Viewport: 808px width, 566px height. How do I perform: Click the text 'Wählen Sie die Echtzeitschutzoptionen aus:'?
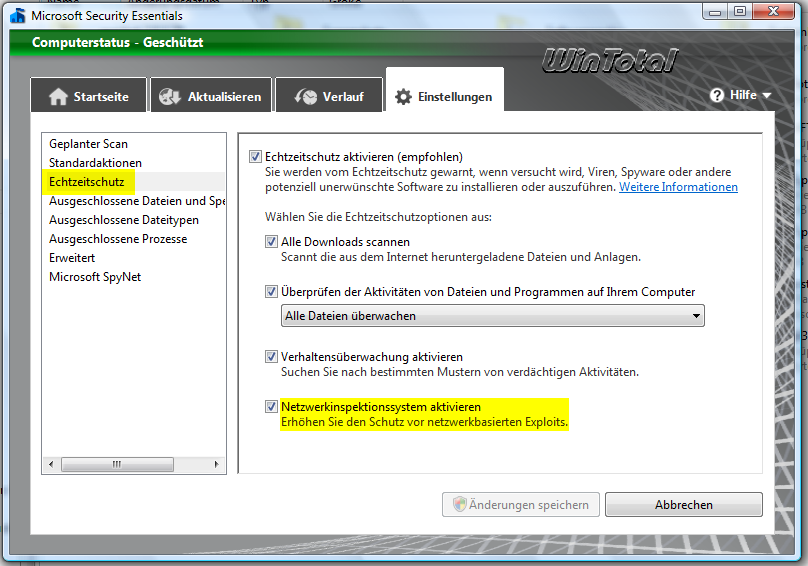378,217
